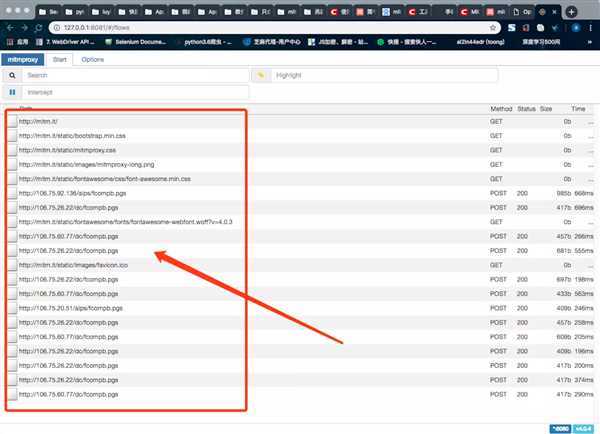The image size is (600, 434).
Task: Click the file icon of the bootstrap.min.css row
Action: point(12,136)
